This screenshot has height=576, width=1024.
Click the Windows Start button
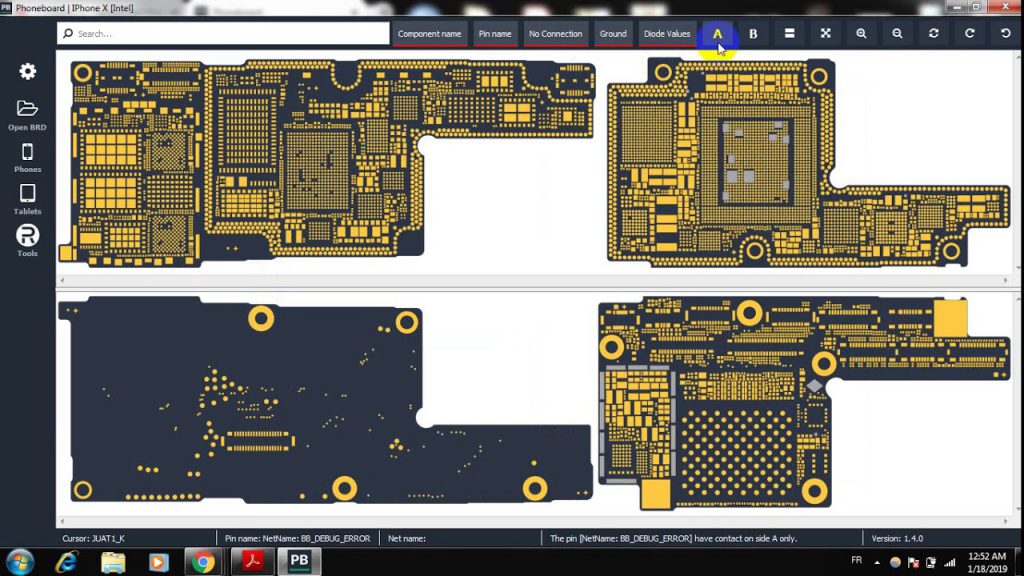pos(20,562)
